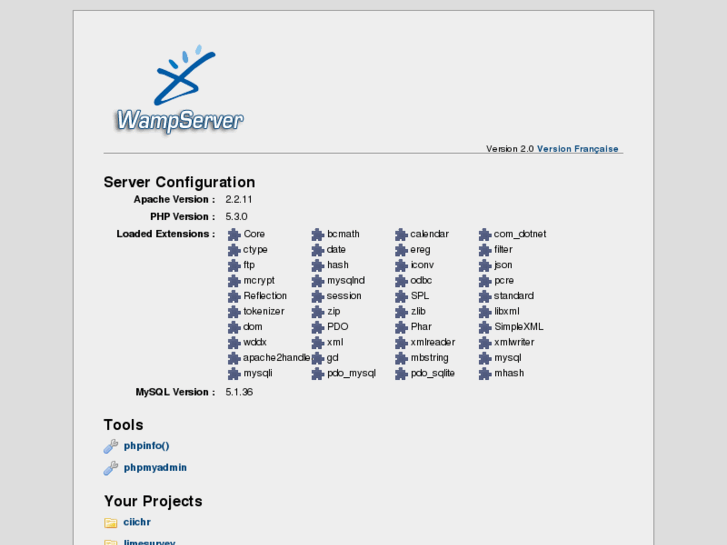Click the puzzle icon beside libxml
Image resolution: width=727 pixels, height=545 pixels.
485,312
